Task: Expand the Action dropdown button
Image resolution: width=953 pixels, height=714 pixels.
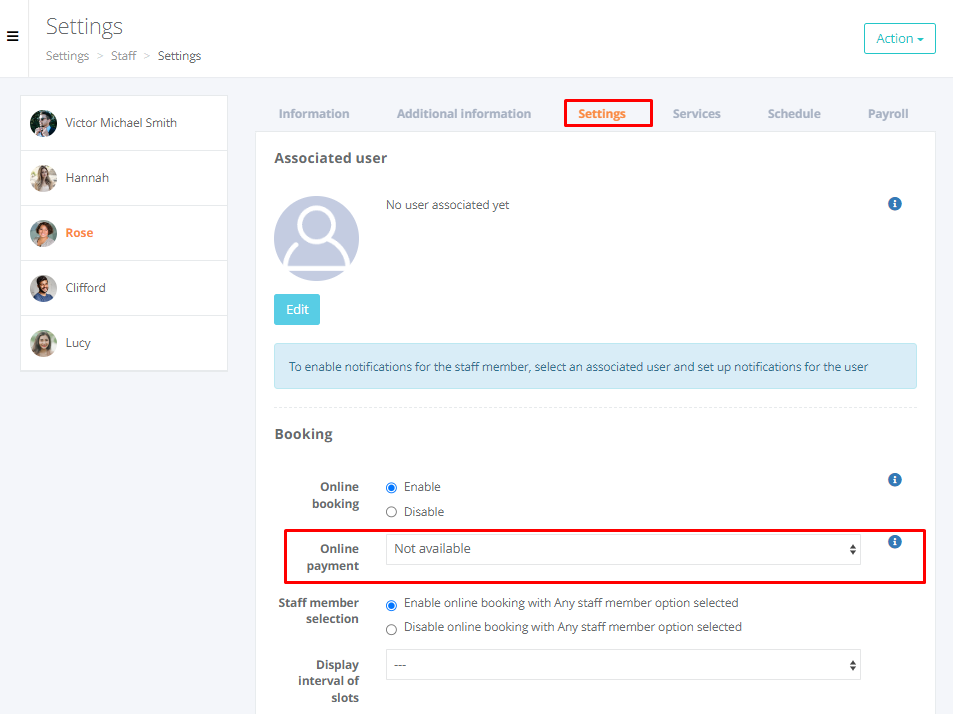Action: (899, 39)
